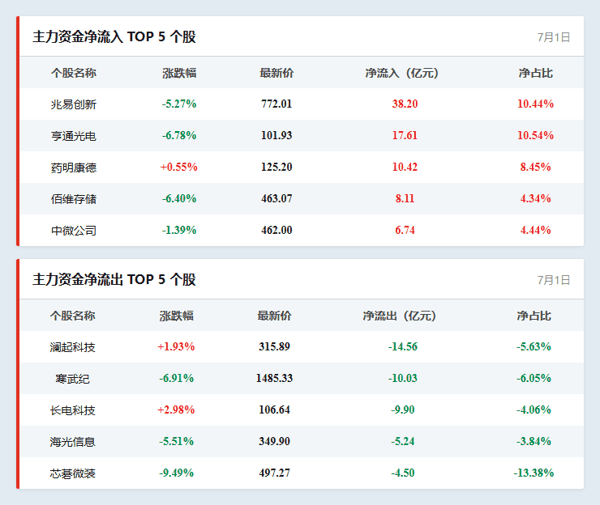Select stock name 中微公司

coord(73,231)
